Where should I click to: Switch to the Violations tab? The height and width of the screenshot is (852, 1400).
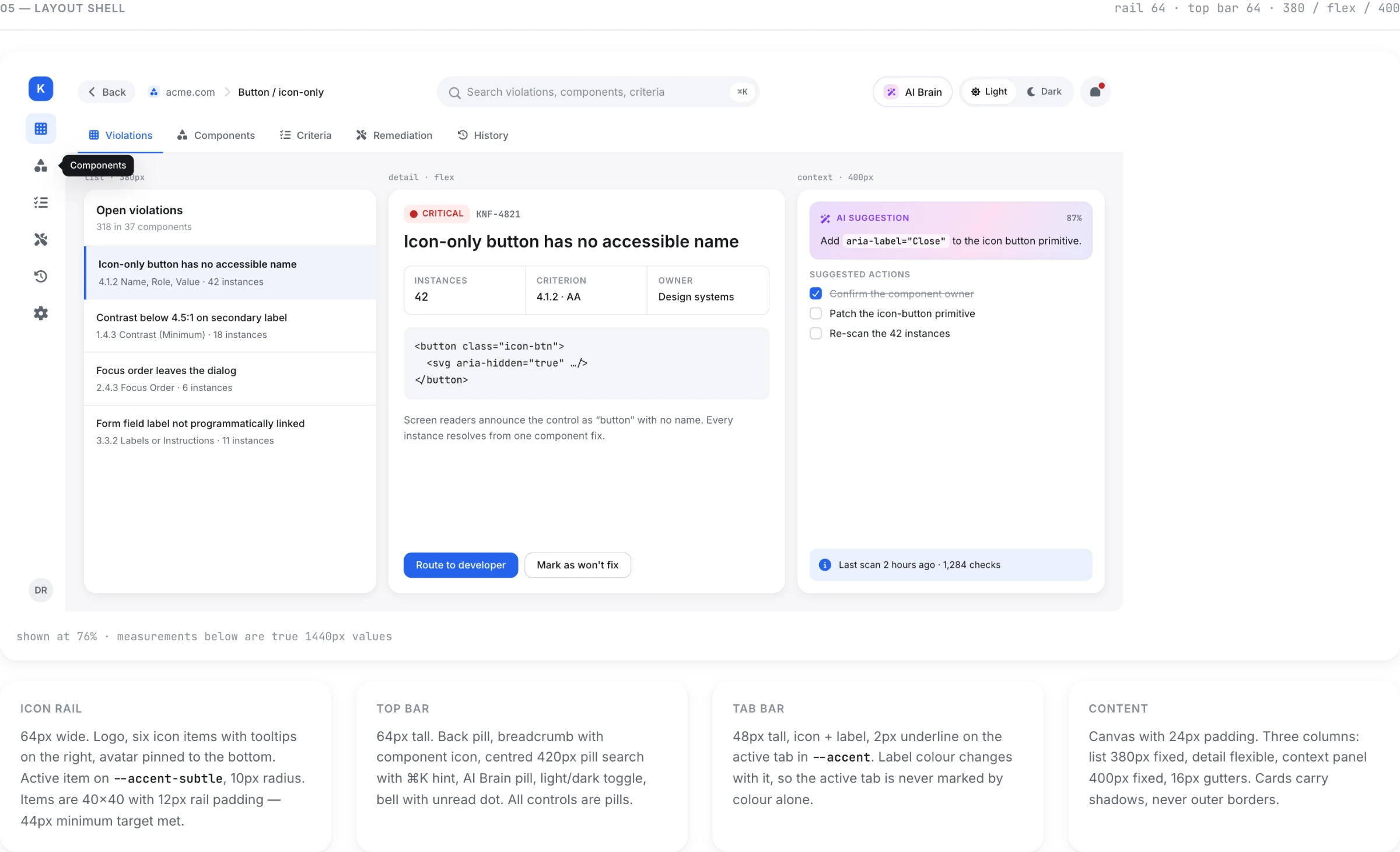pyautogui.click(x=120, y=135)
